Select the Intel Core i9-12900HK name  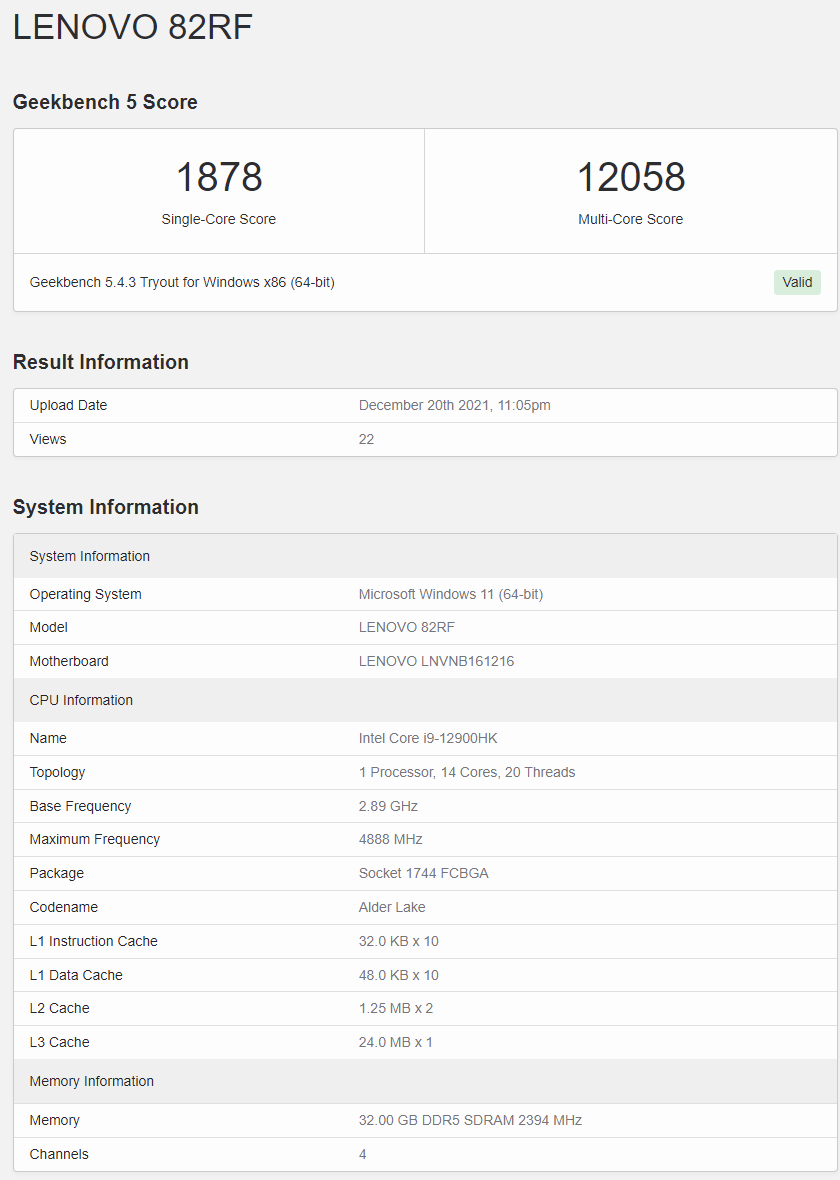[428, 738]
